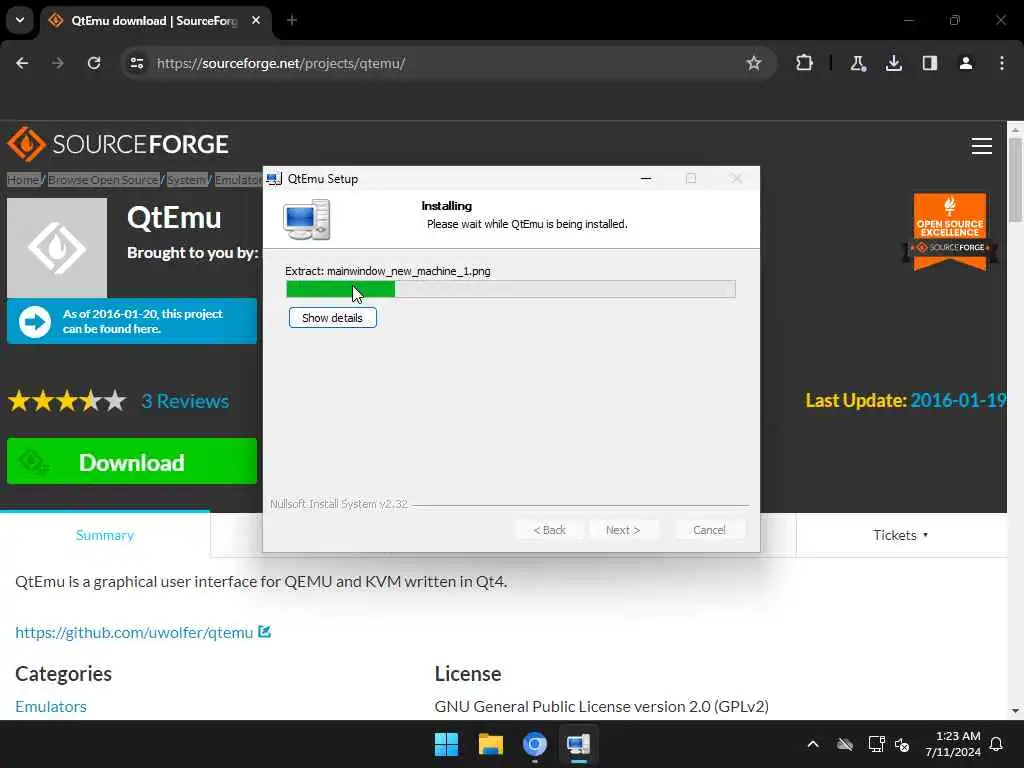The height and width of the screenshot is (768, 1024).
Task: Click the muted volume tray icon
Action: [x=903, y=744]
